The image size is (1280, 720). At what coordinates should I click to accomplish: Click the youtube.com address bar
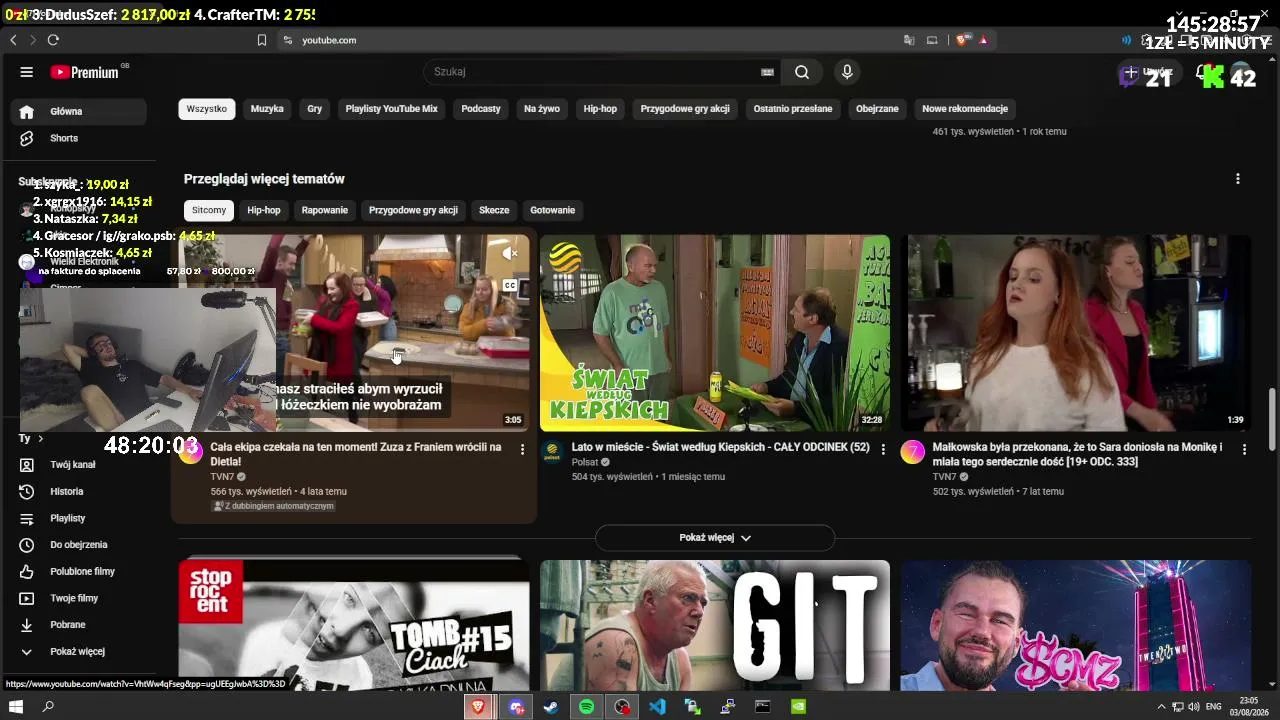tap(585, 40)
